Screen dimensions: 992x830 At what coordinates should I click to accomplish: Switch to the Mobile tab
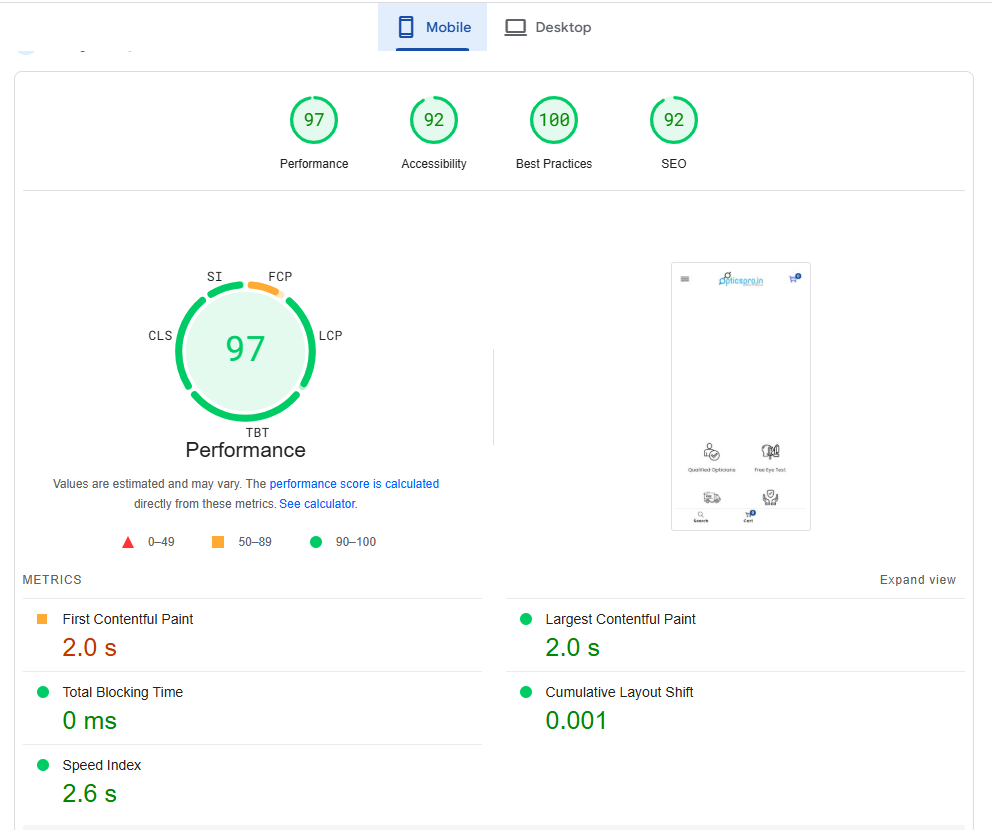click(433, 27)
